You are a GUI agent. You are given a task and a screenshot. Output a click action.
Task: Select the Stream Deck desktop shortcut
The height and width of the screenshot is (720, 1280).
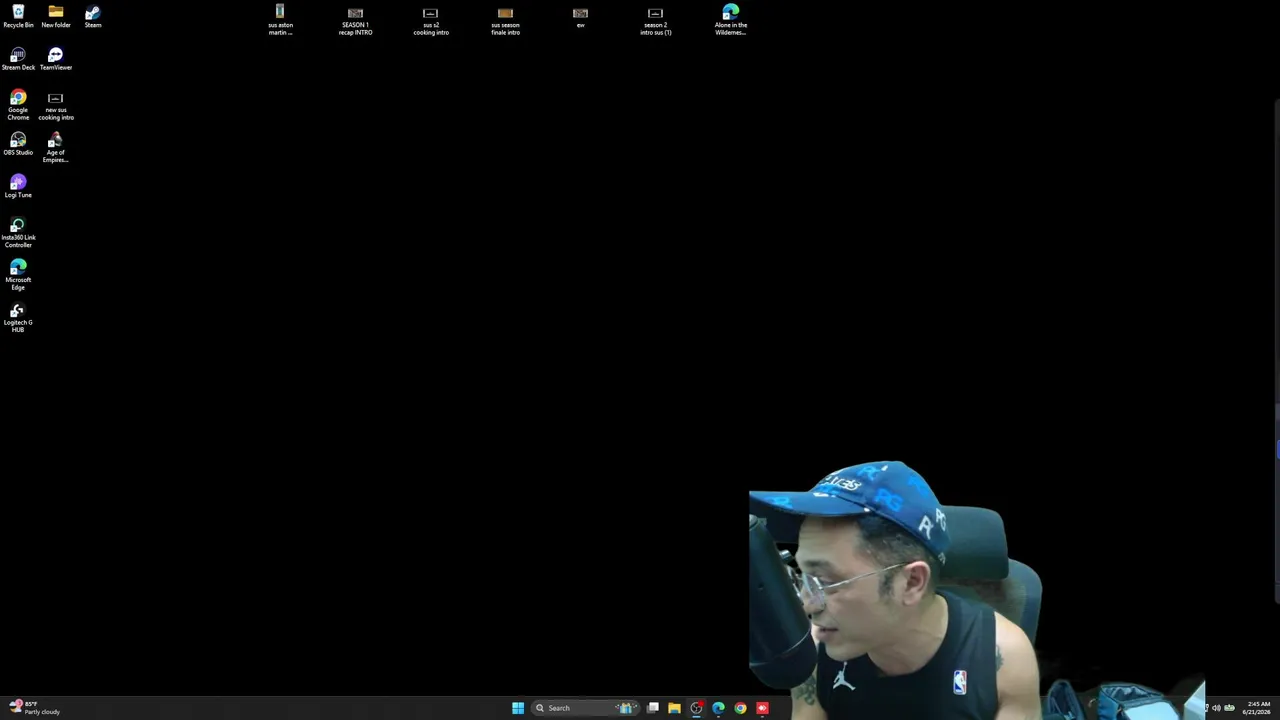[18, 59]
